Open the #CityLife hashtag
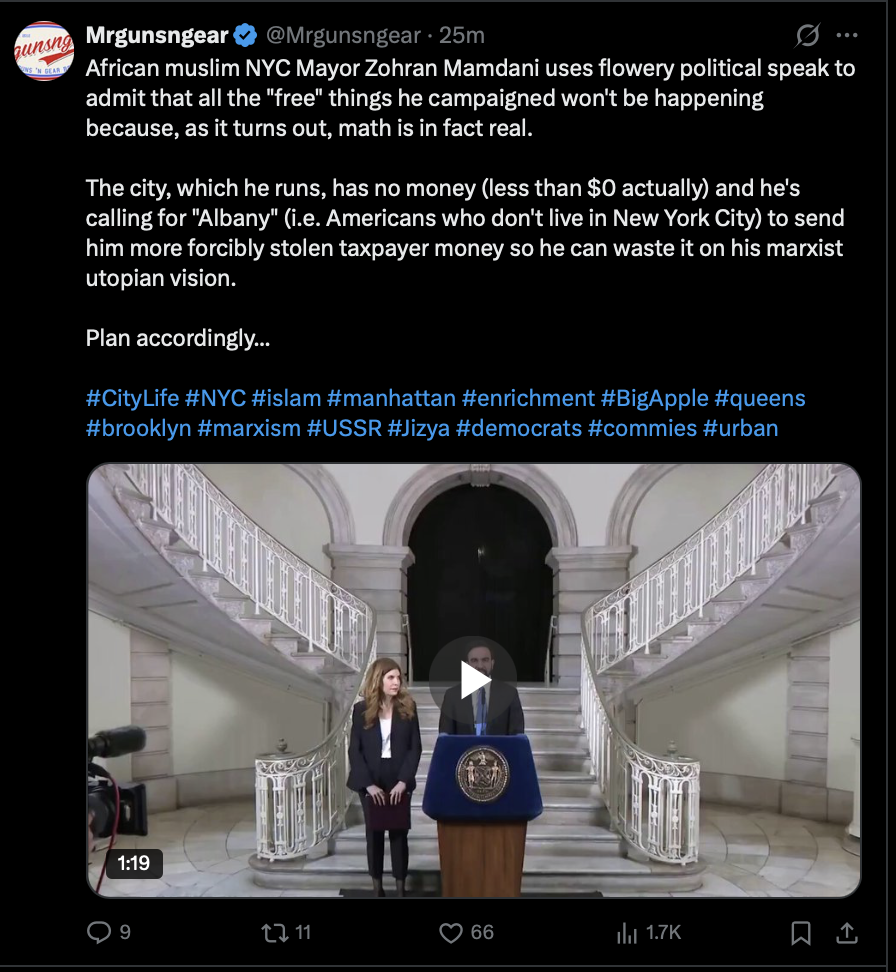The image size is (896, 972). coord(132,398)
